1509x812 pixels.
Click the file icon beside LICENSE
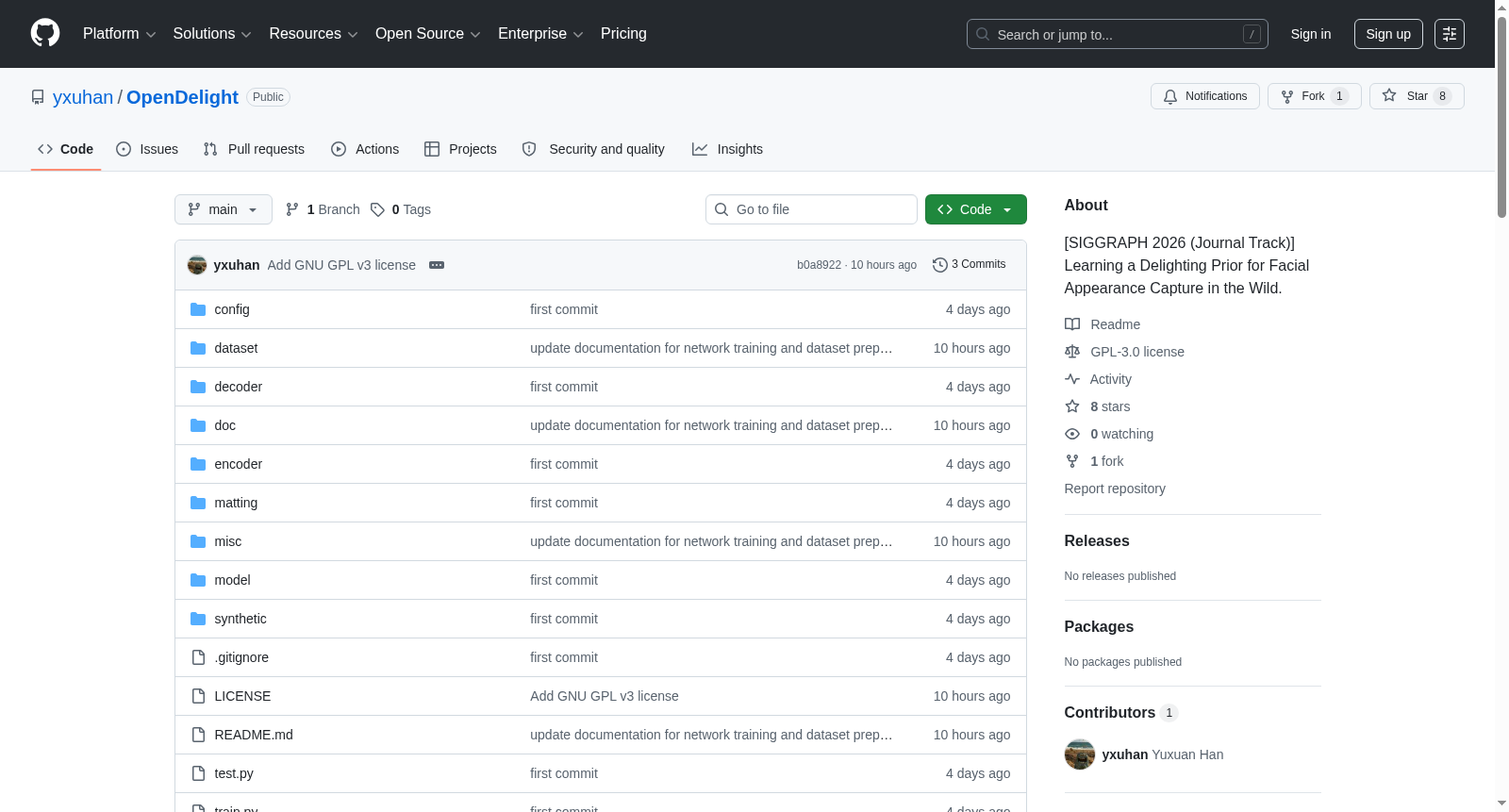(x=198, y=696)
